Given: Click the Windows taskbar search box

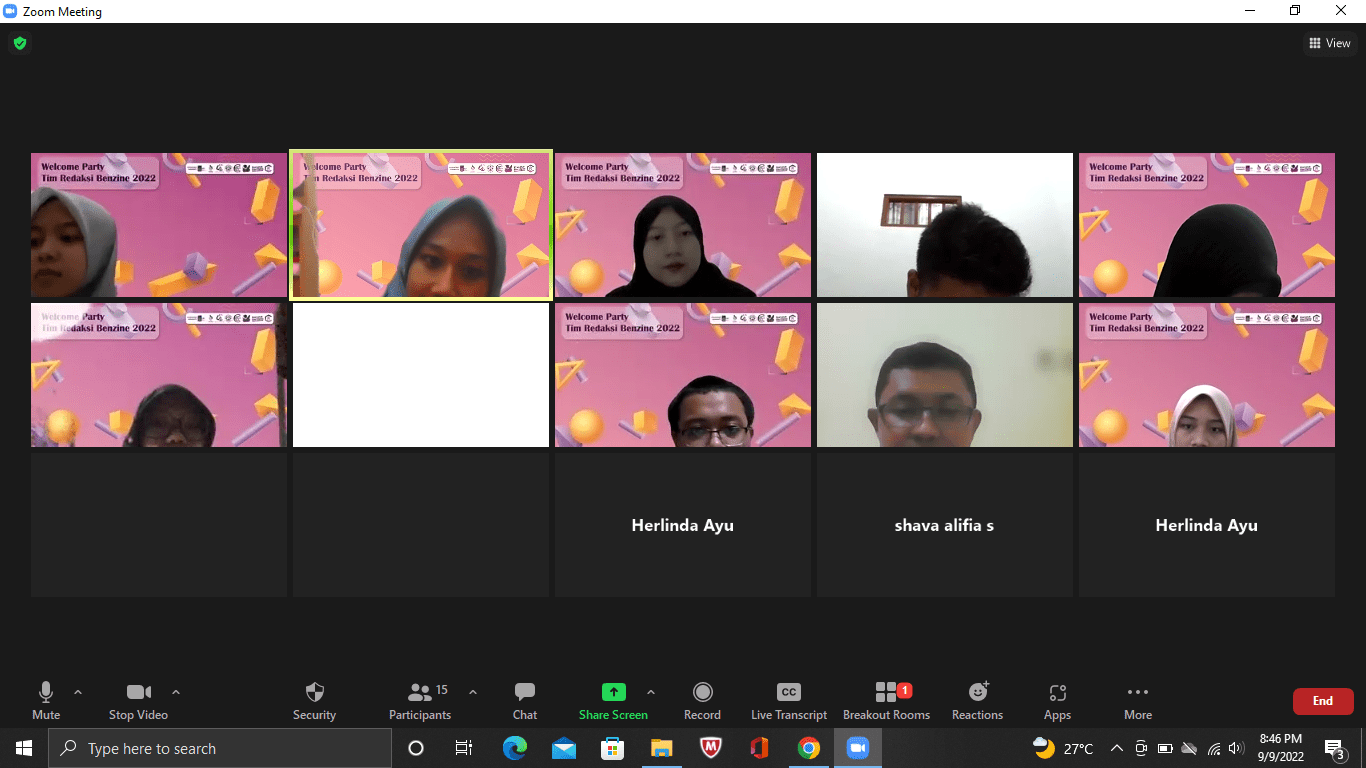Looking at the screenshot, I should click(220, 748).
